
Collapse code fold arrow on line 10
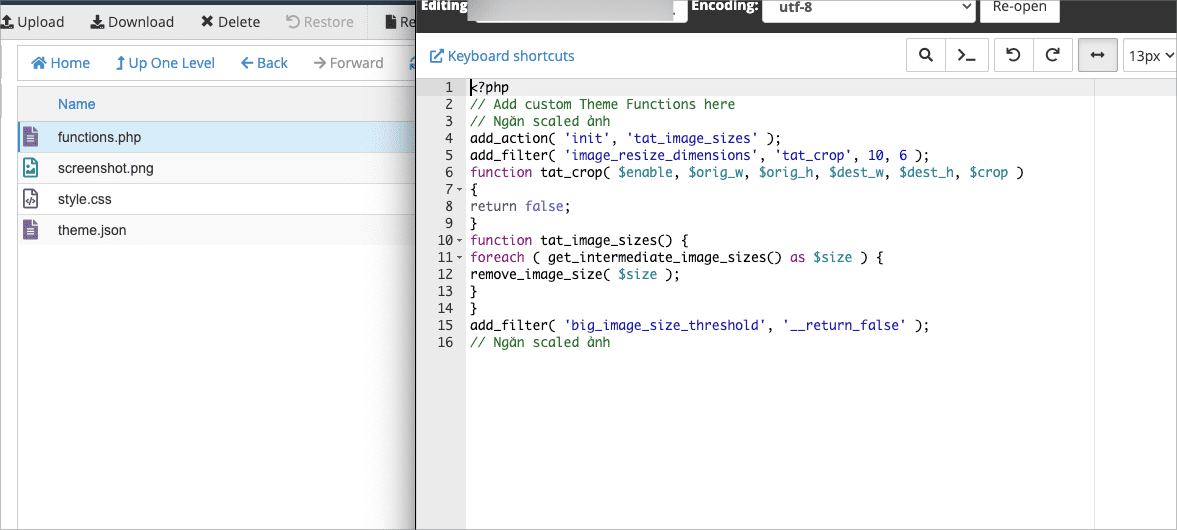coord(459,241)
